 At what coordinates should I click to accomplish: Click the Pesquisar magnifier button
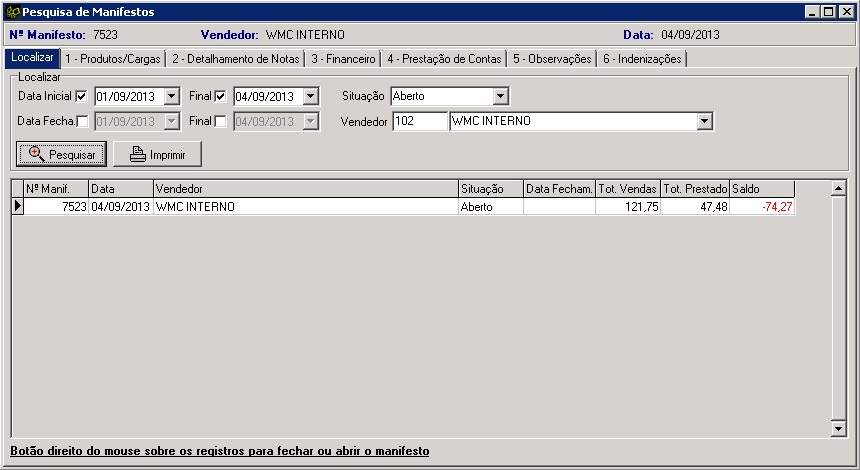[x=61, y=154]
